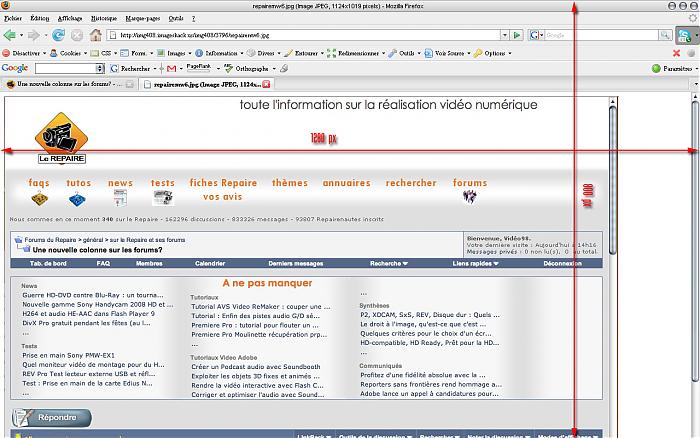Click the blue icon under tutos

(77, 199)
